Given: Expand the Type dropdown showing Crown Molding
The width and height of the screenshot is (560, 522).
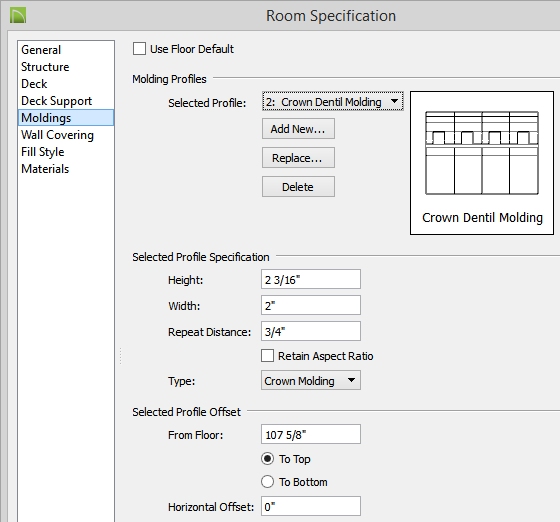Looking at the screenshot, I should tap(311, 381).
